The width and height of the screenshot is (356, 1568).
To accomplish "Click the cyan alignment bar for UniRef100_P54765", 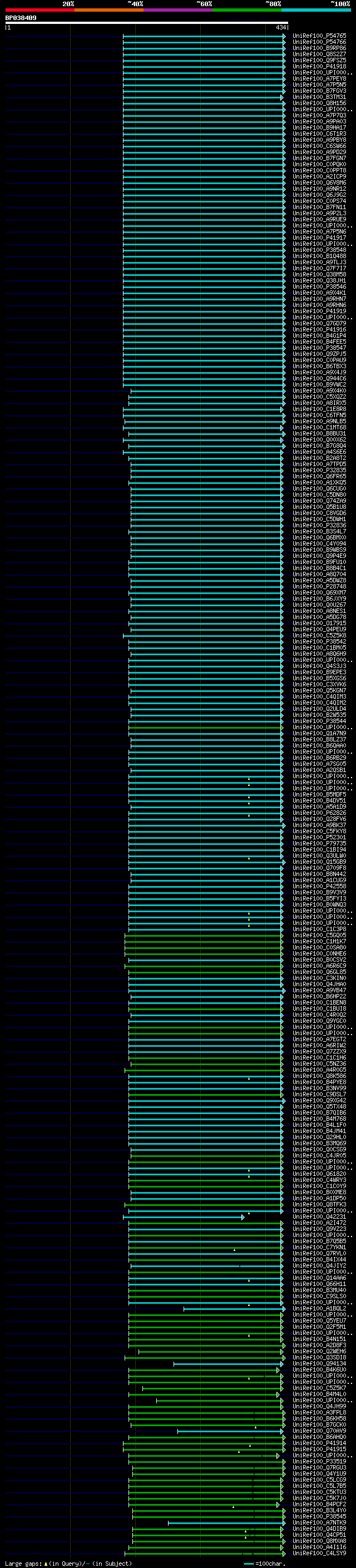I will click(x=204, y=36).
